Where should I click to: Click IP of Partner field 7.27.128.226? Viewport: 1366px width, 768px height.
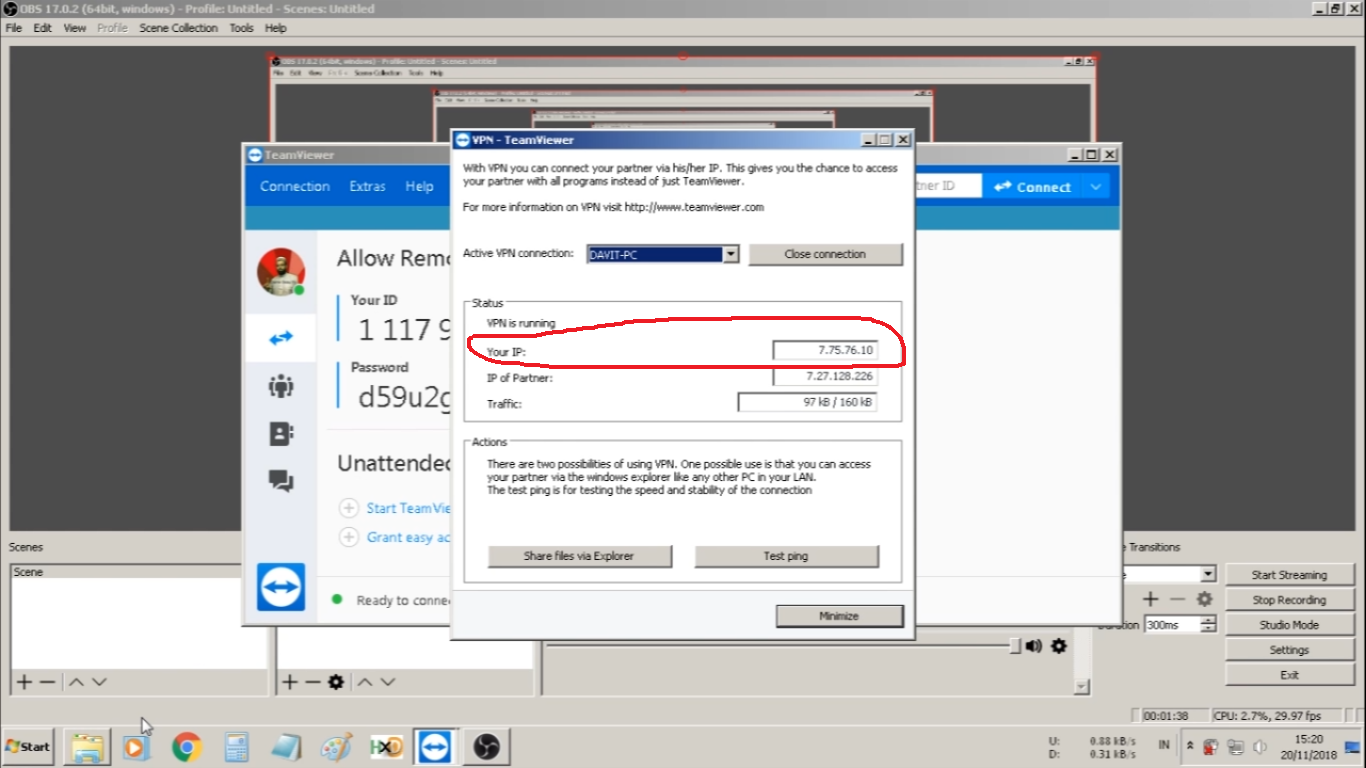click(x=824, y=377)
